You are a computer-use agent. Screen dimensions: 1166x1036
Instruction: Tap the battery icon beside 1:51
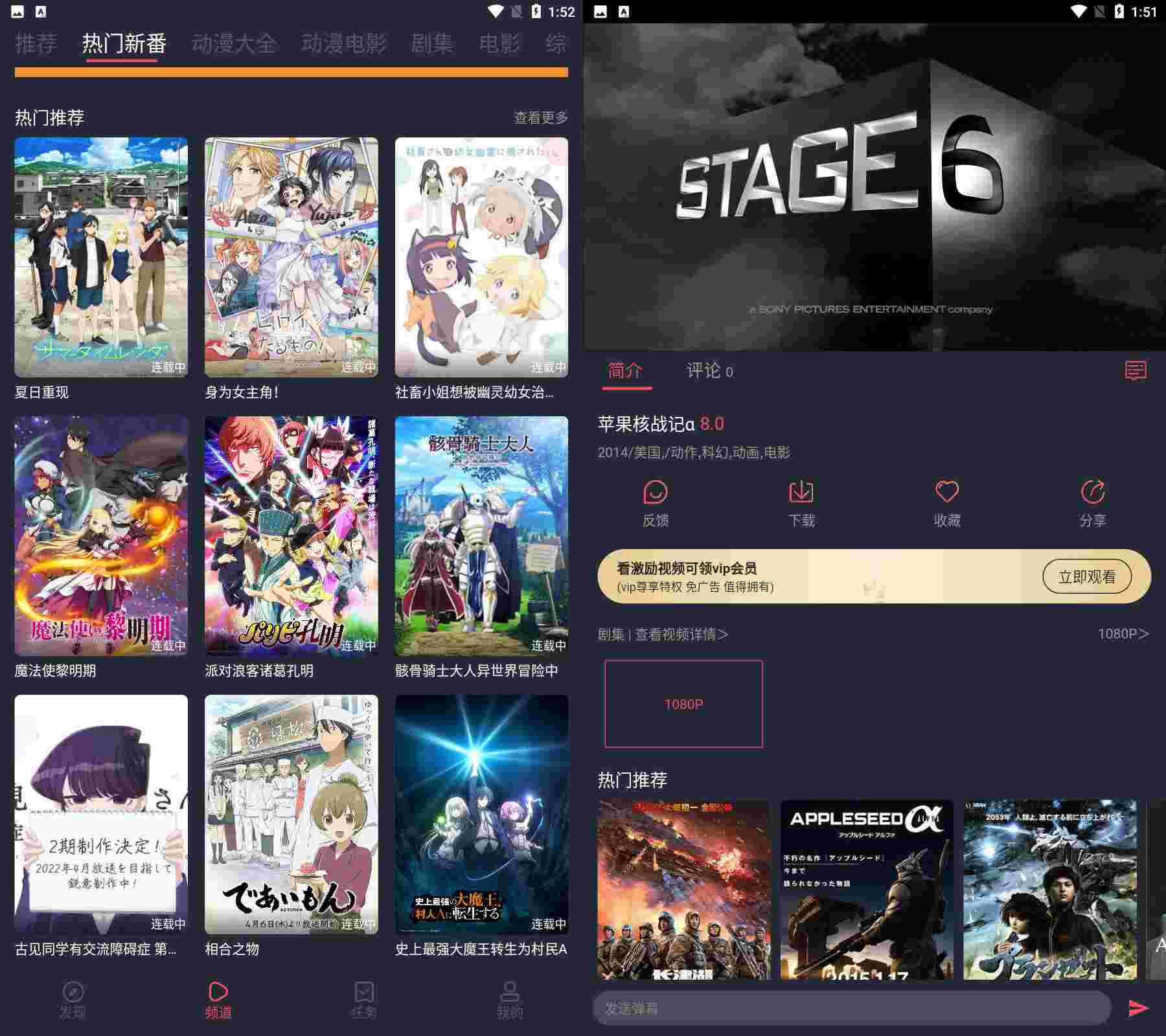tap(1119, 11)
